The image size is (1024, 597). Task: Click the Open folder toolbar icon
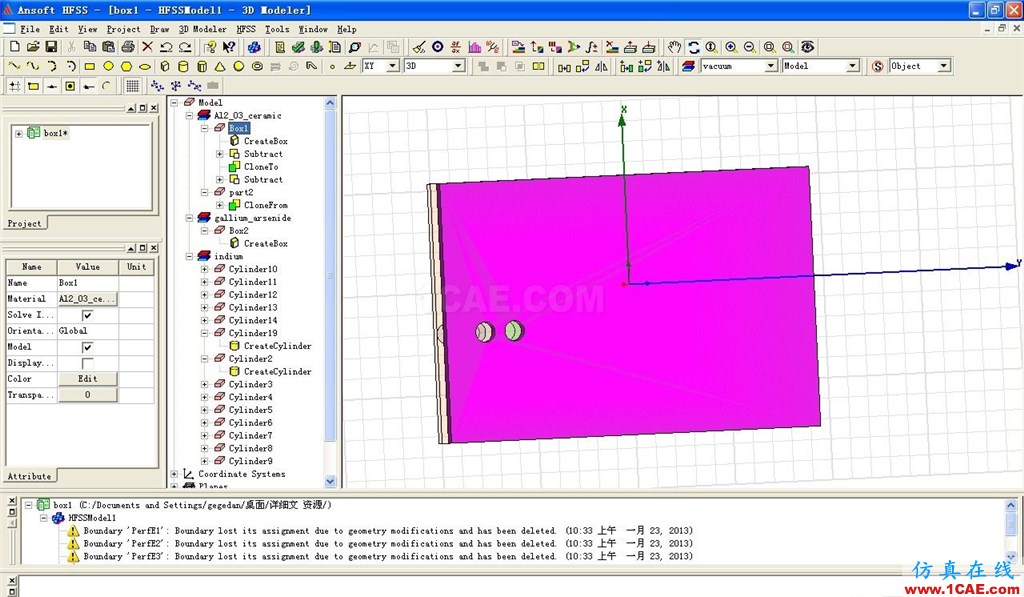point(33,47)
